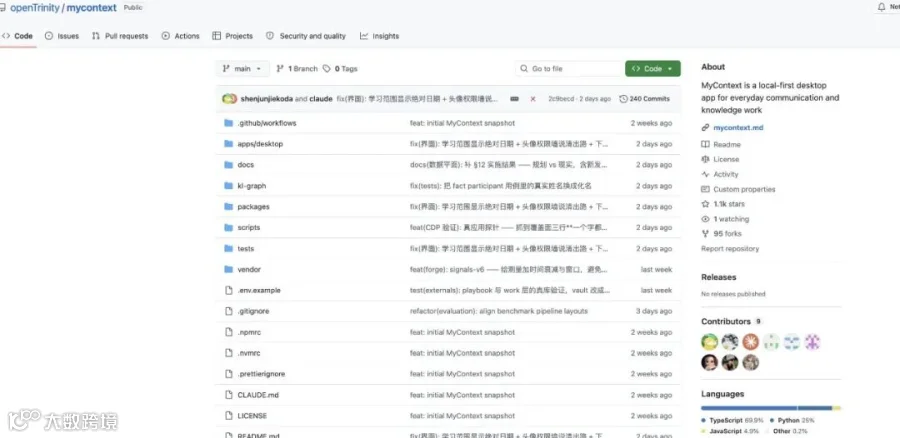The image size is (900, 438).
Task: Open Security and quality tab
Action: [x=306, y=36]
